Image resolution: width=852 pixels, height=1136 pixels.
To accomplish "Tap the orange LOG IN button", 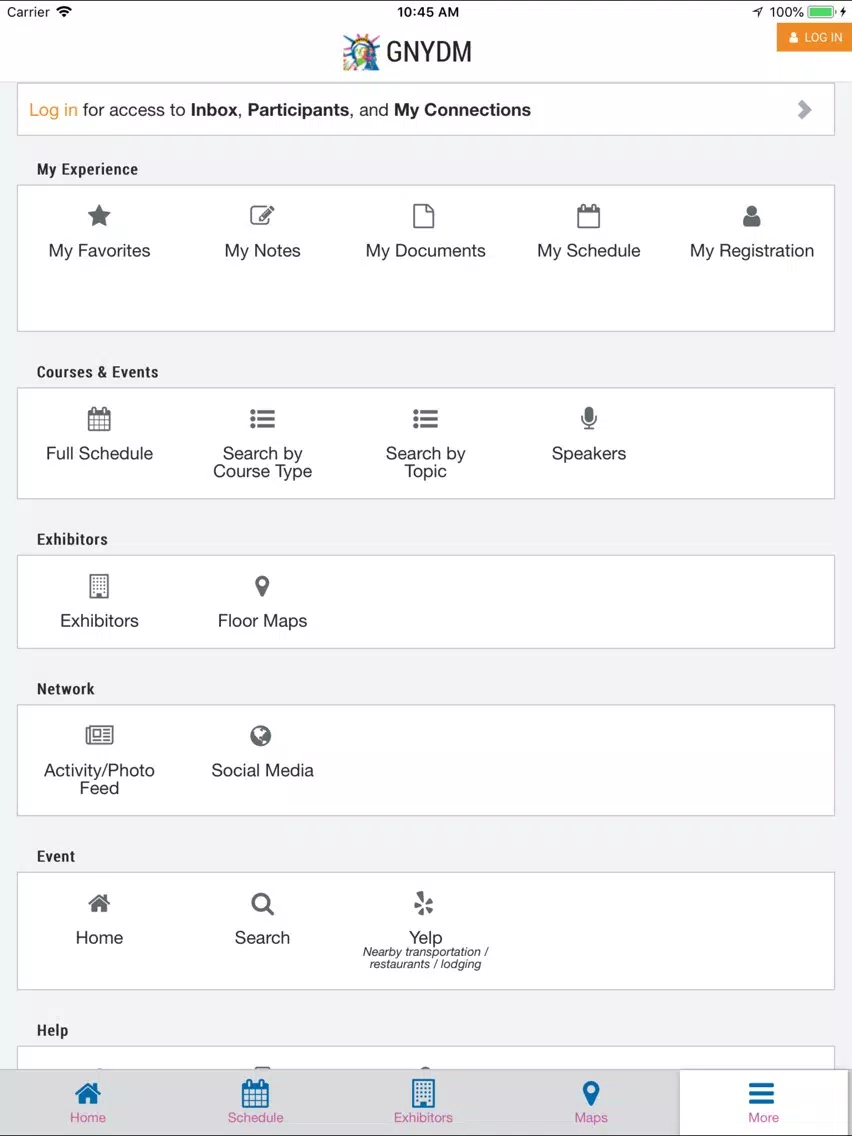I will pyautogui.click(x=814, y=38).
